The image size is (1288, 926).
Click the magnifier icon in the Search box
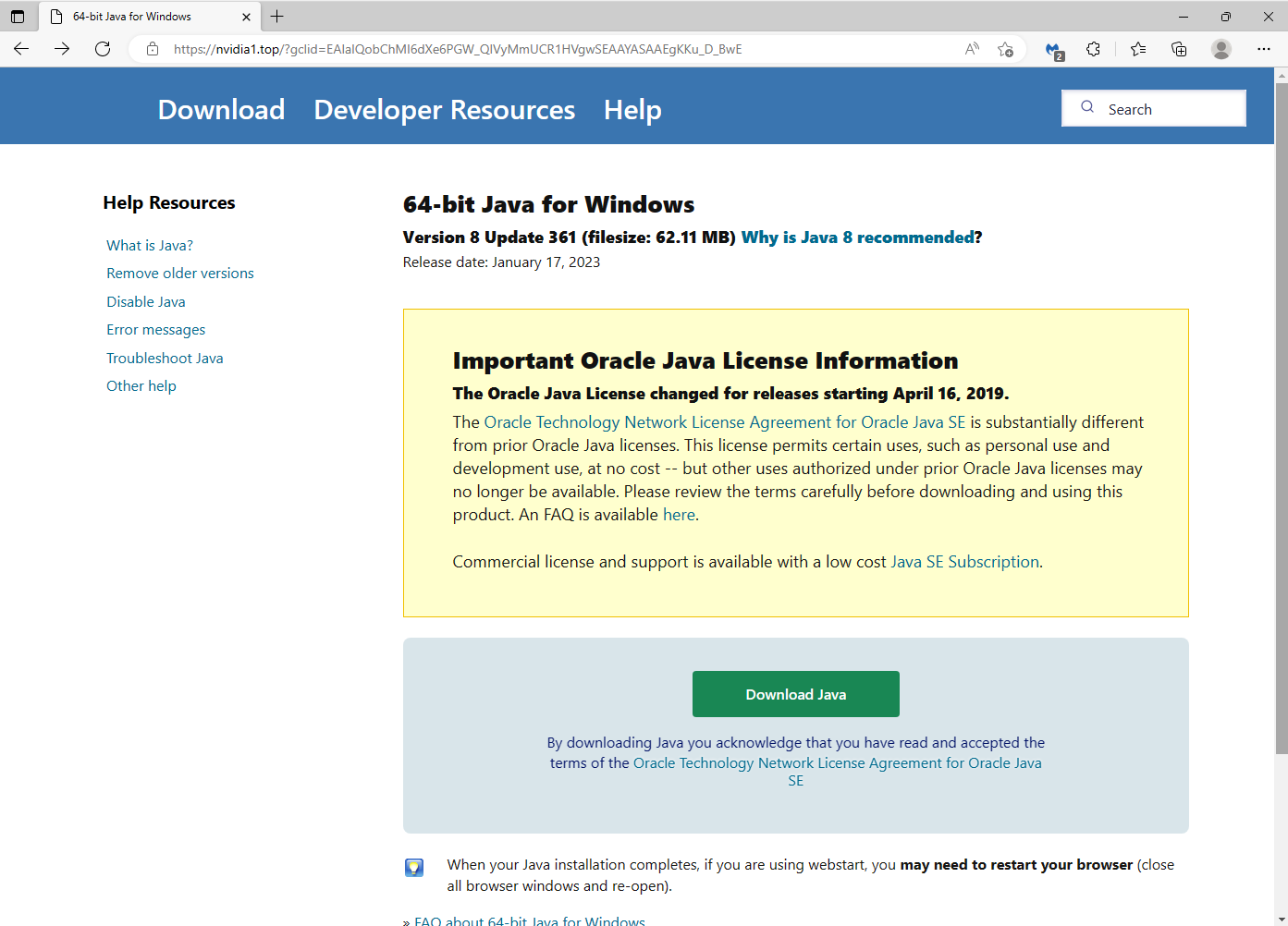coord(1087,107)
